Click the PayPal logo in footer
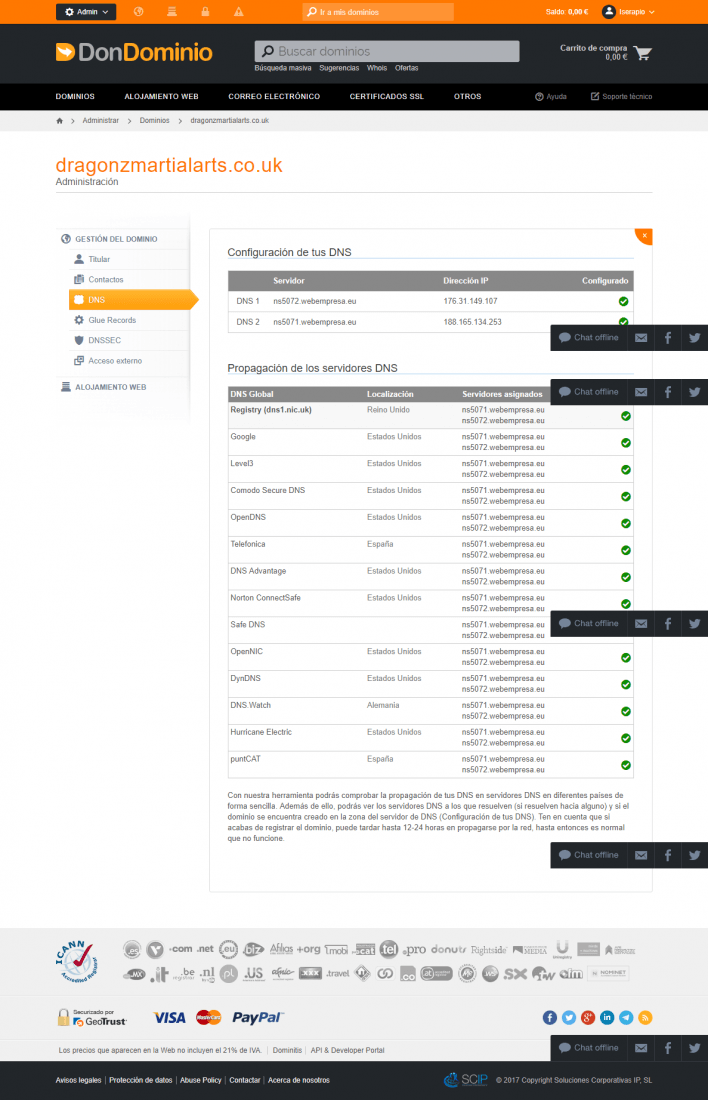The height and width of the screenshot is (1100, 708). tap(258, 1018)
